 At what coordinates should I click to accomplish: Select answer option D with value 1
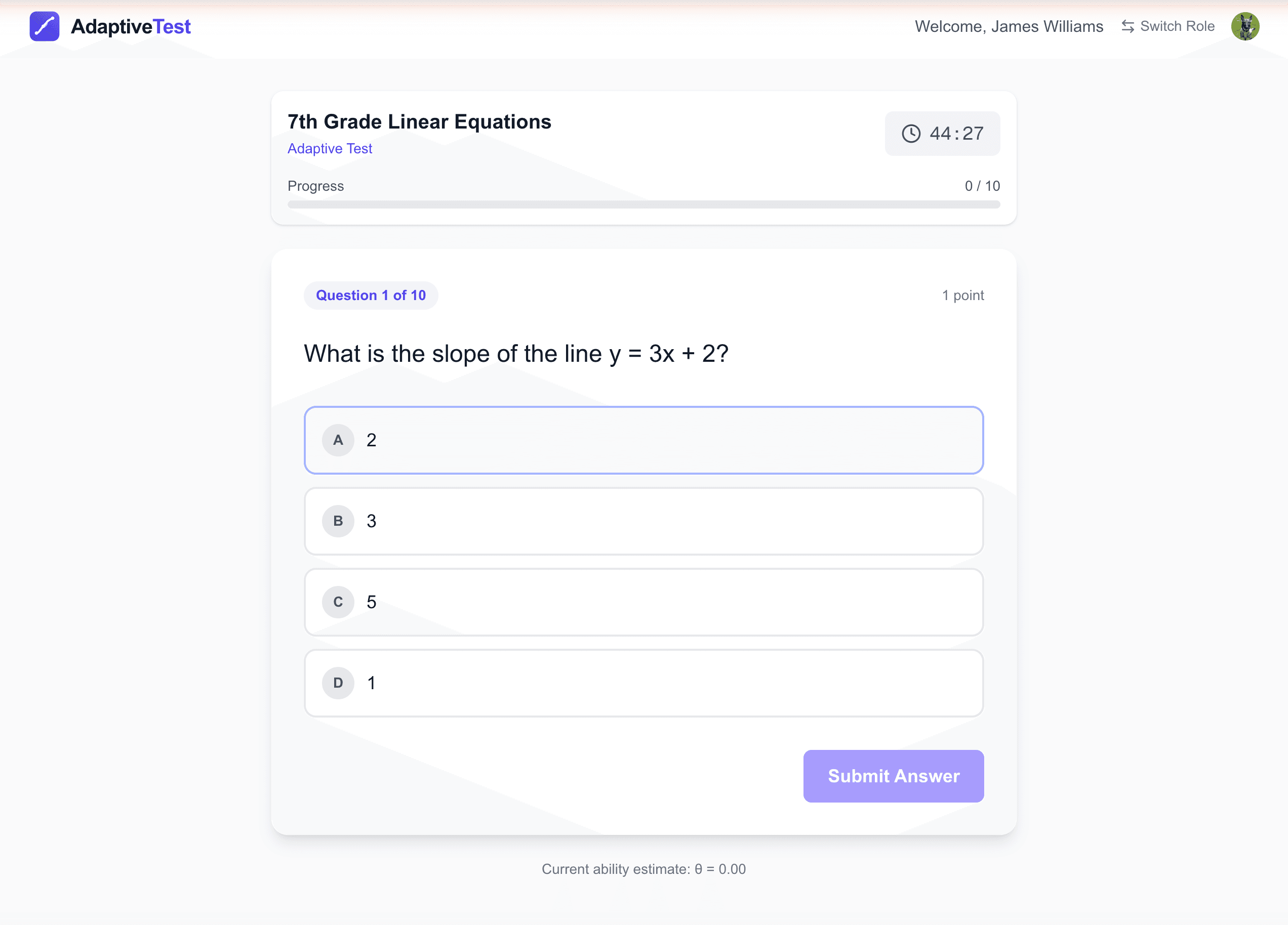[x=643, y=683]
